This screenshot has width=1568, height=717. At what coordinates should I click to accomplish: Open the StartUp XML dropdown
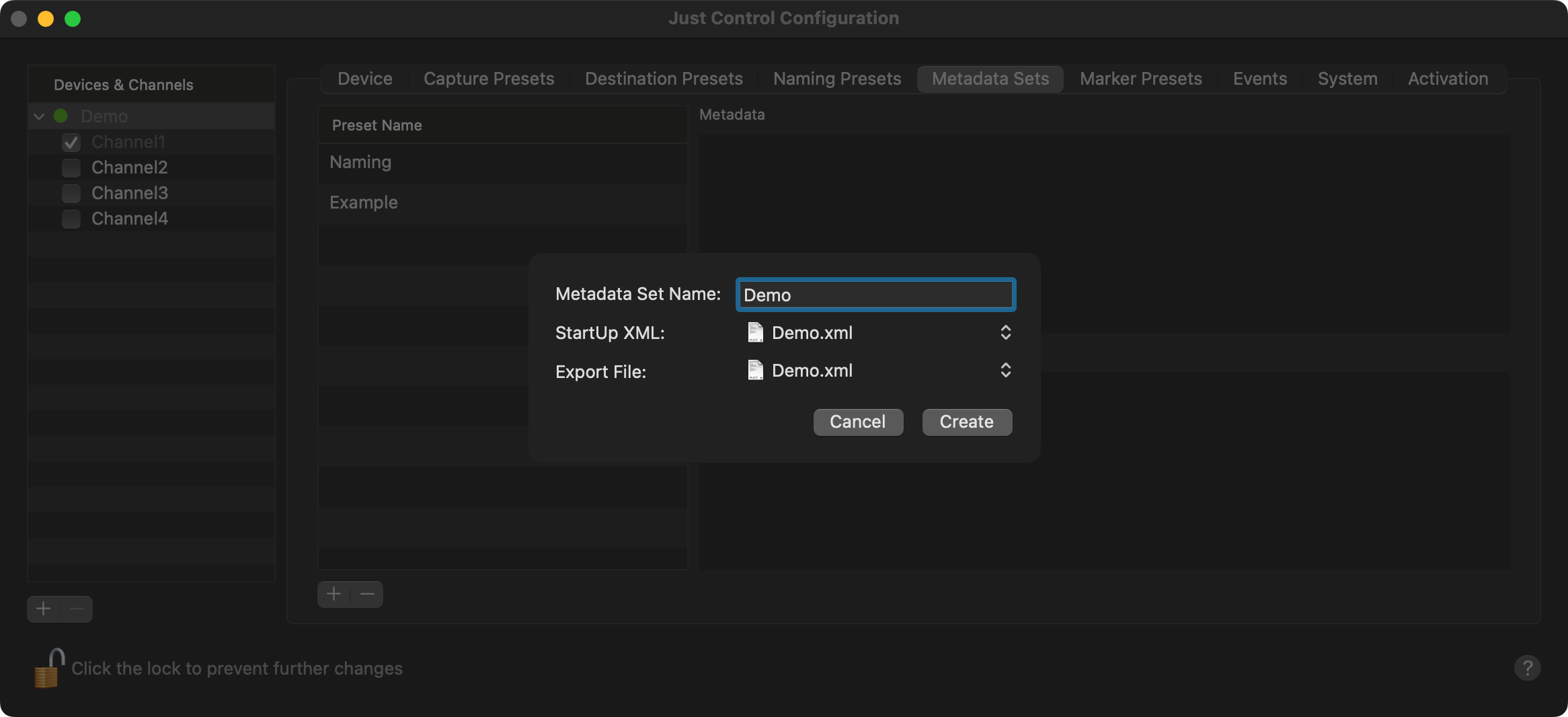[x=879, y=332]
